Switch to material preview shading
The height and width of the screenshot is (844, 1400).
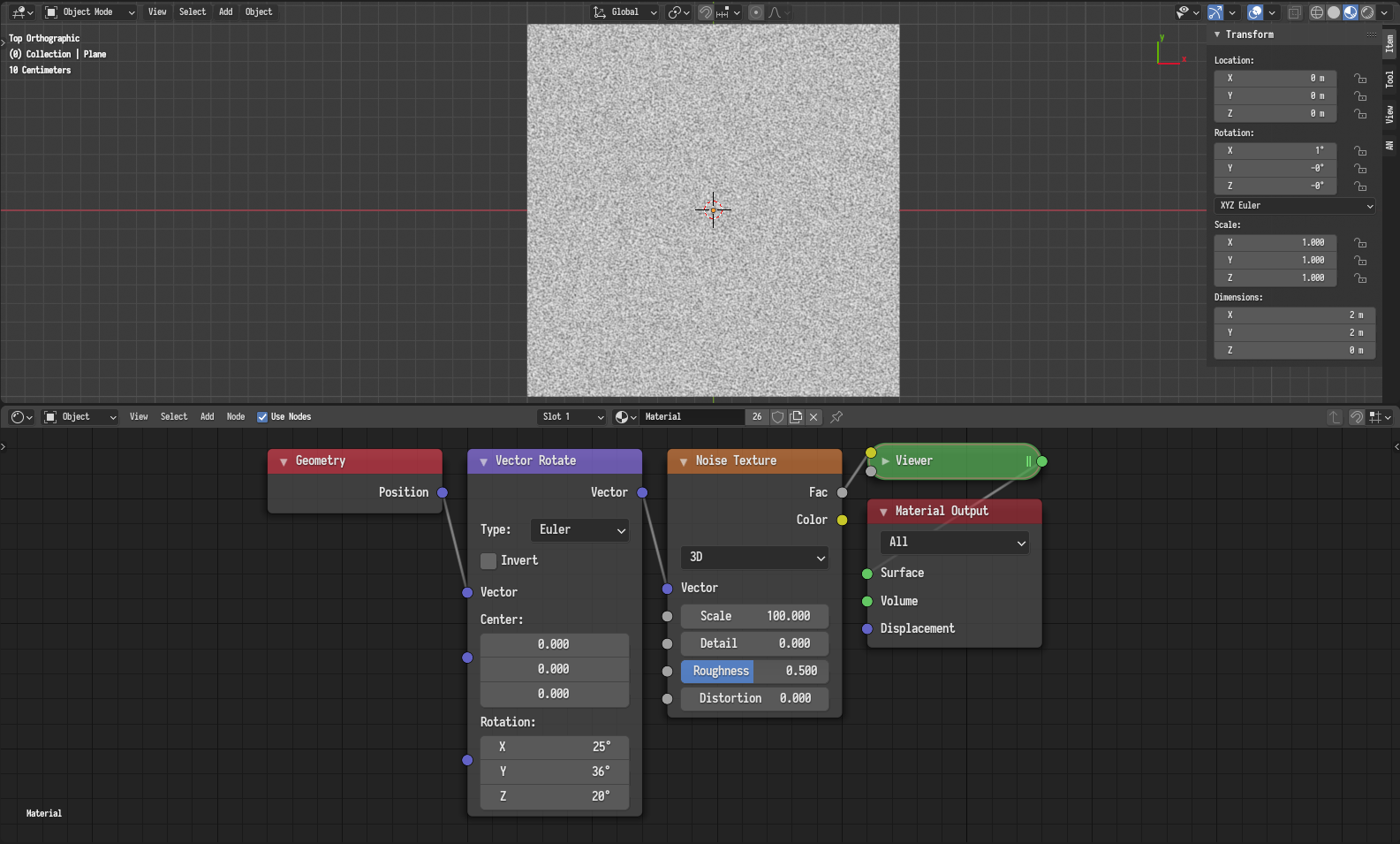(1351, 12)
